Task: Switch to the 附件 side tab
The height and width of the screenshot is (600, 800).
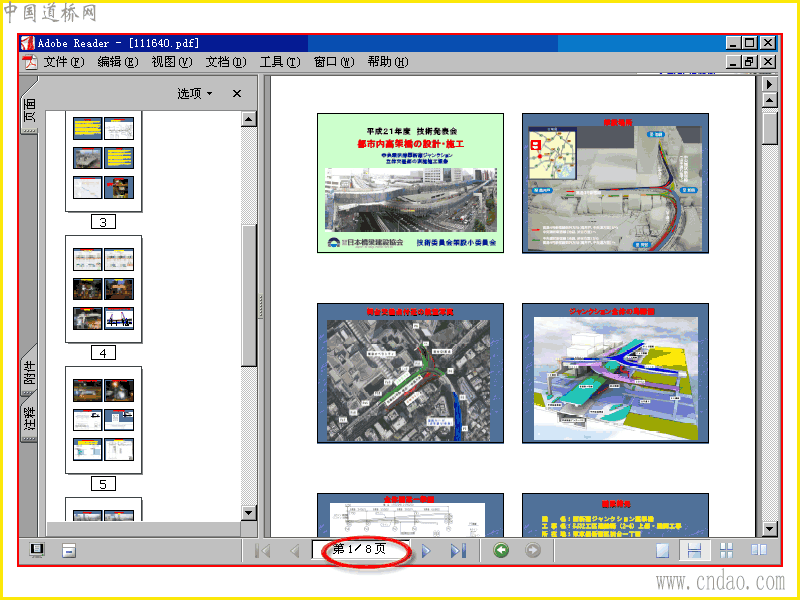Action: [30, 371]
